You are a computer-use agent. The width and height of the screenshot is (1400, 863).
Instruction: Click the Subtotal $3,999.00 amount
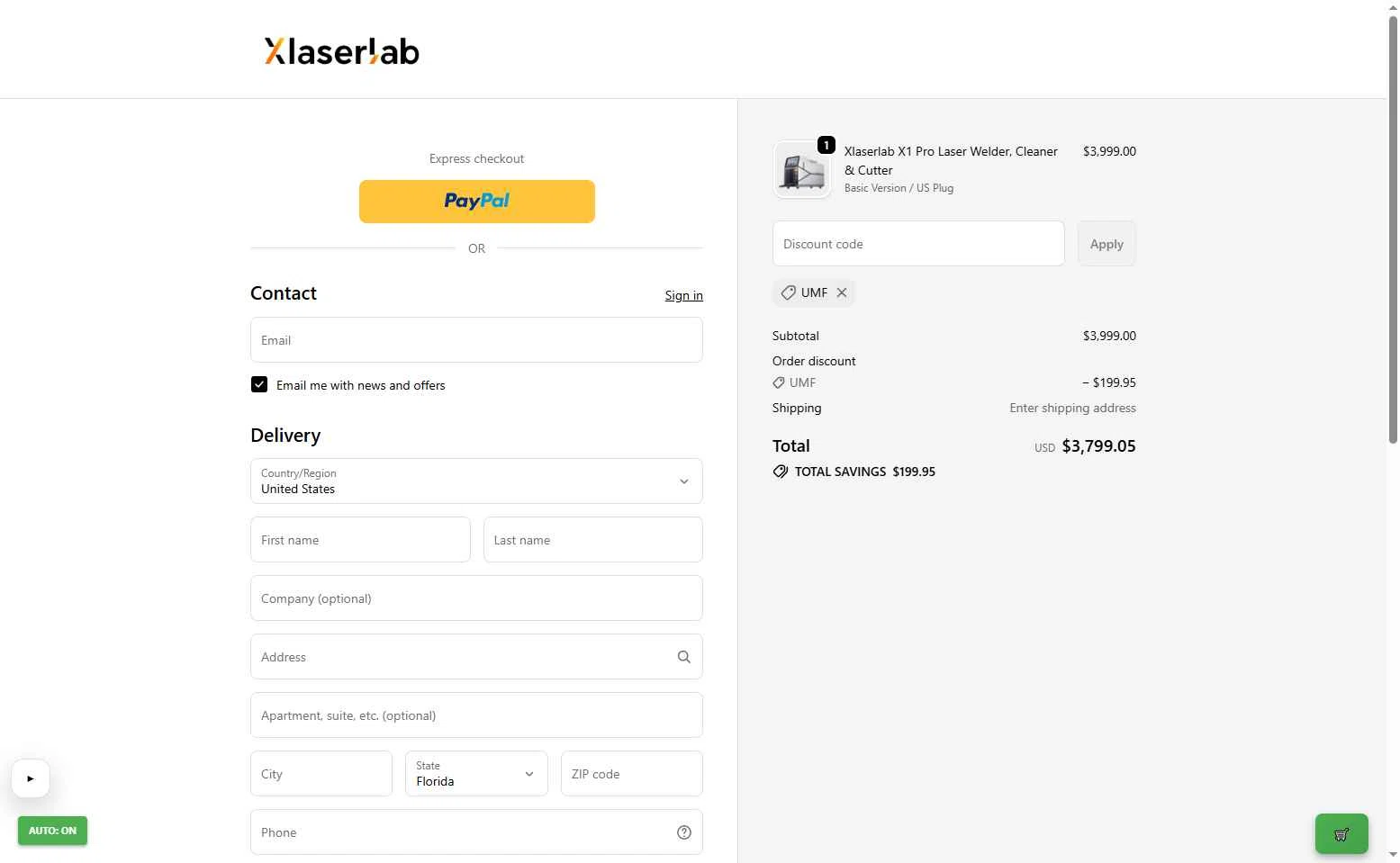1109,336
